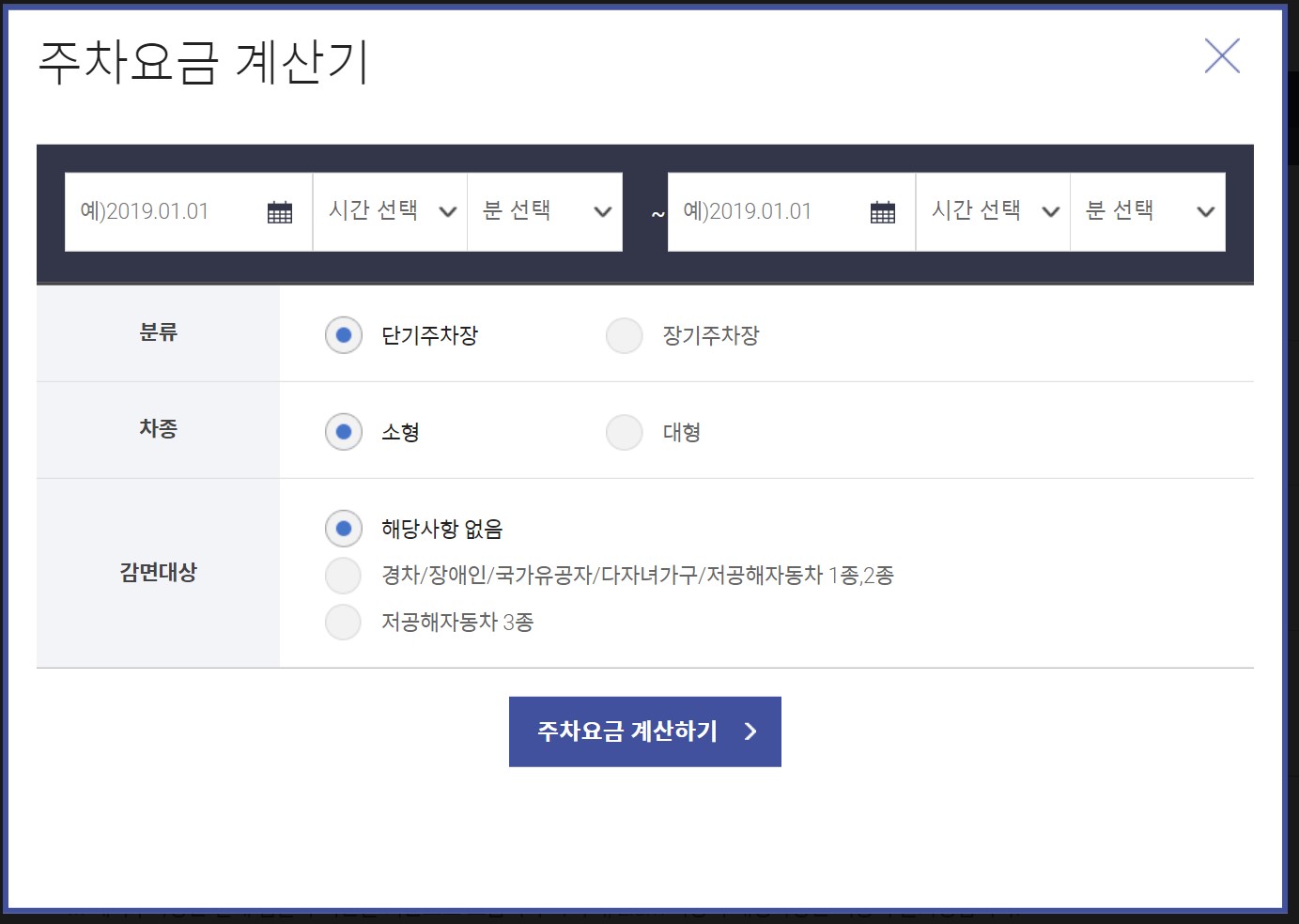Screen dimensions: 1299x924
Task: Select the 경차/장애인/국가유공자 exemption radio
Action: pyautogui.click(x=343, y=576)
